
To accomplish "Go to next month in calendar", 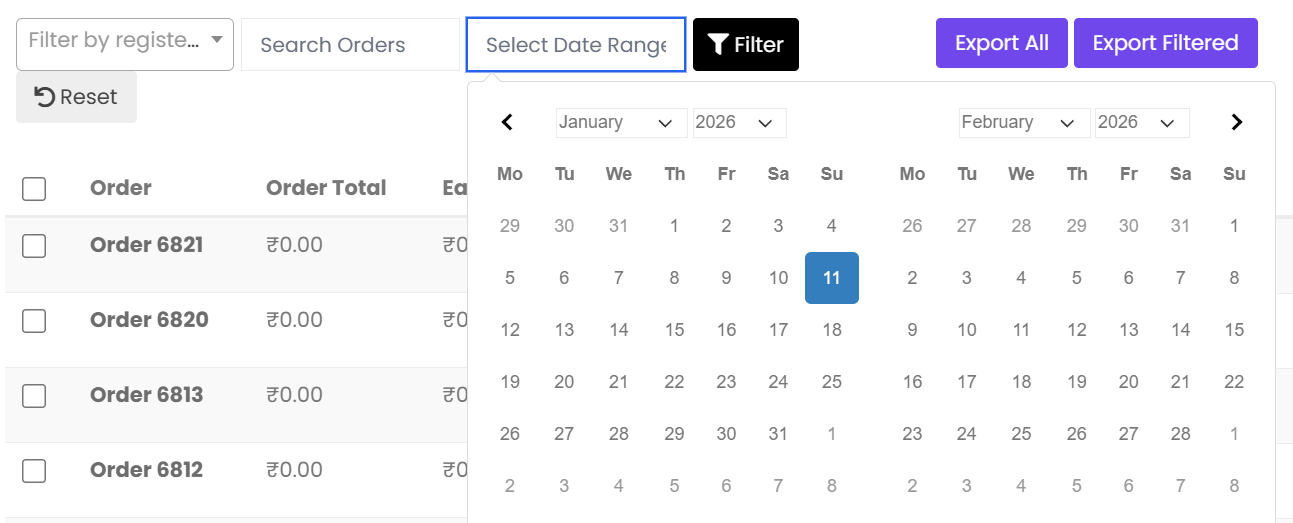I will click(x=1237, y=122).
